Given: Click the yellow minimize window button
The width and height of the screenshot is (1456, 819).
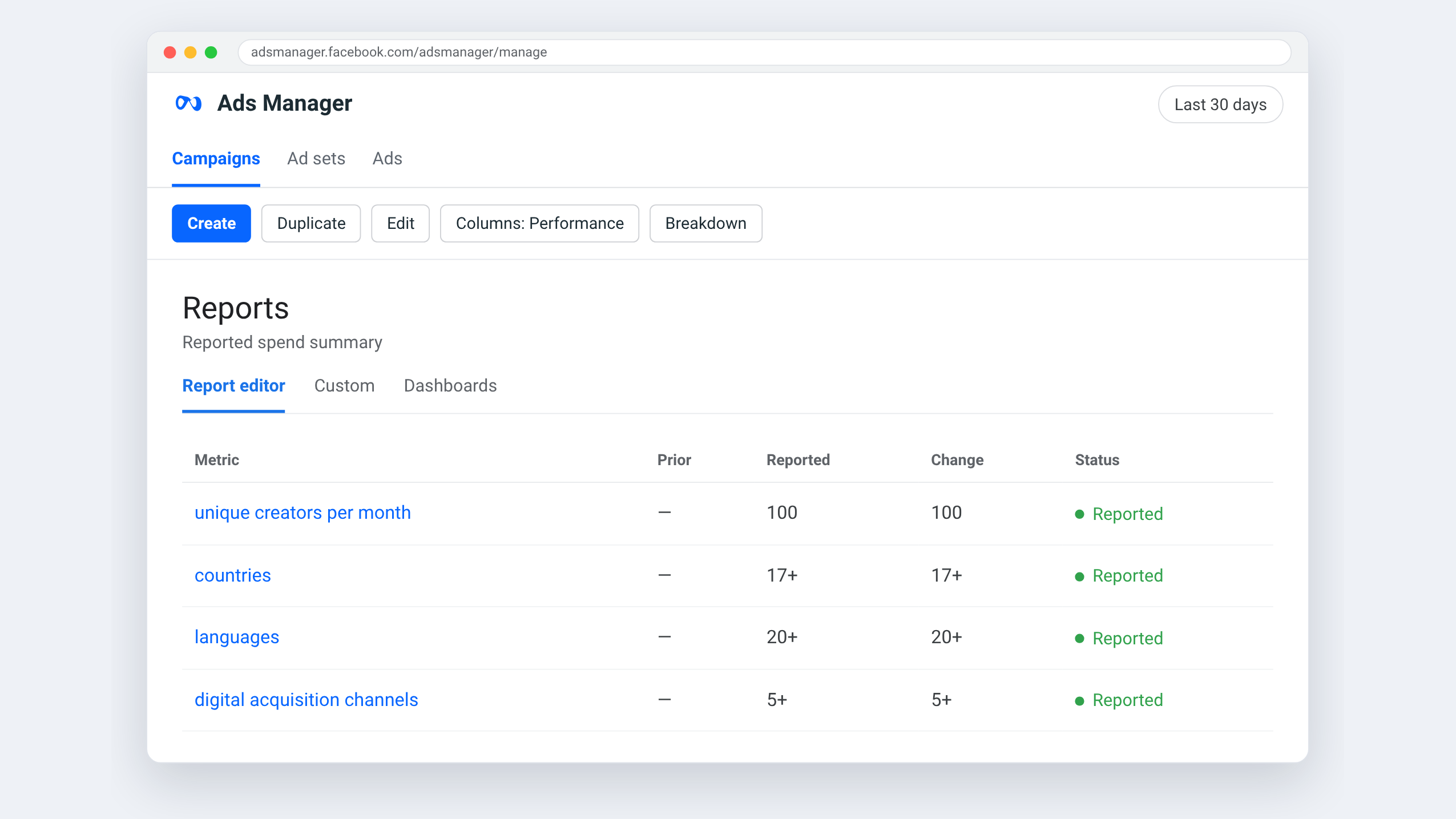Looking at the screenshot, I should [x=191, y=53].
